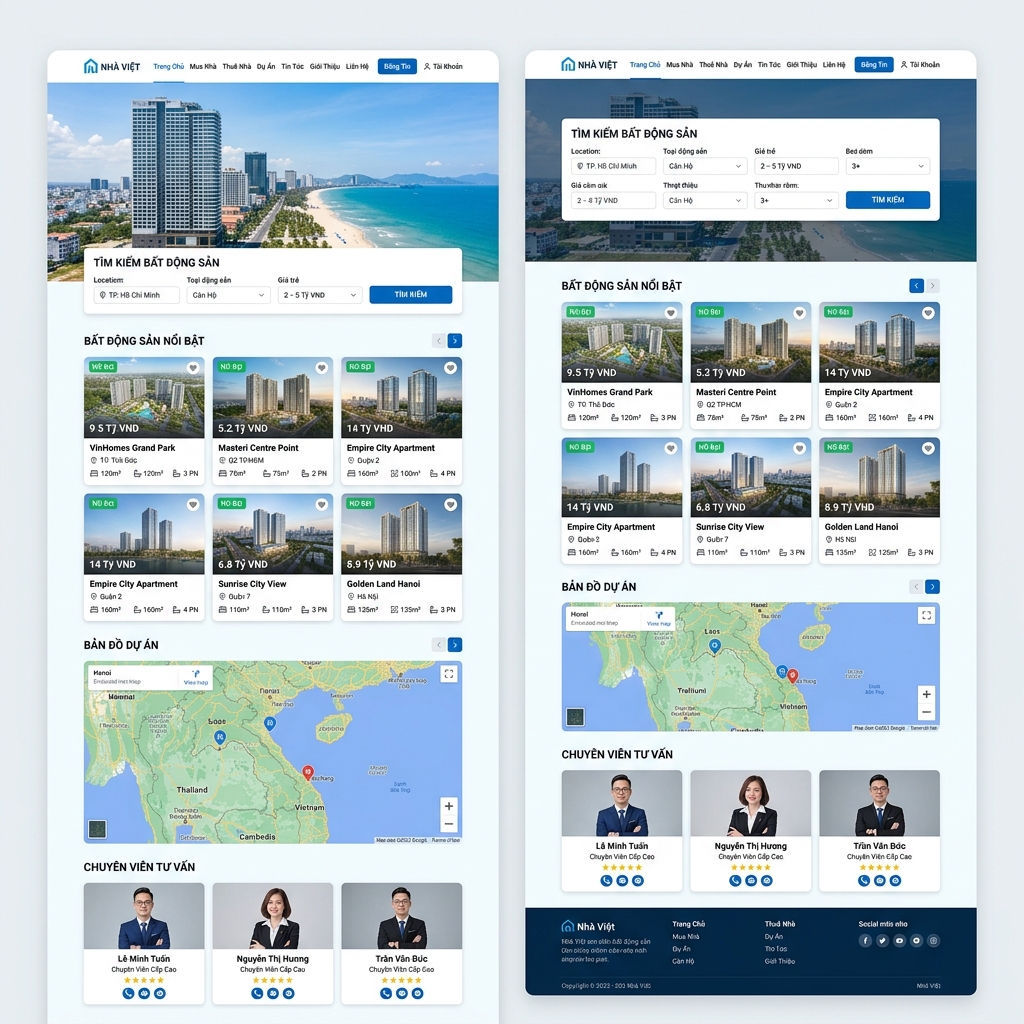Click 2 - 8 Tỷ VND field in right mockup
This screenshot has width=1024, height=1024.
[x=613, y=200]
